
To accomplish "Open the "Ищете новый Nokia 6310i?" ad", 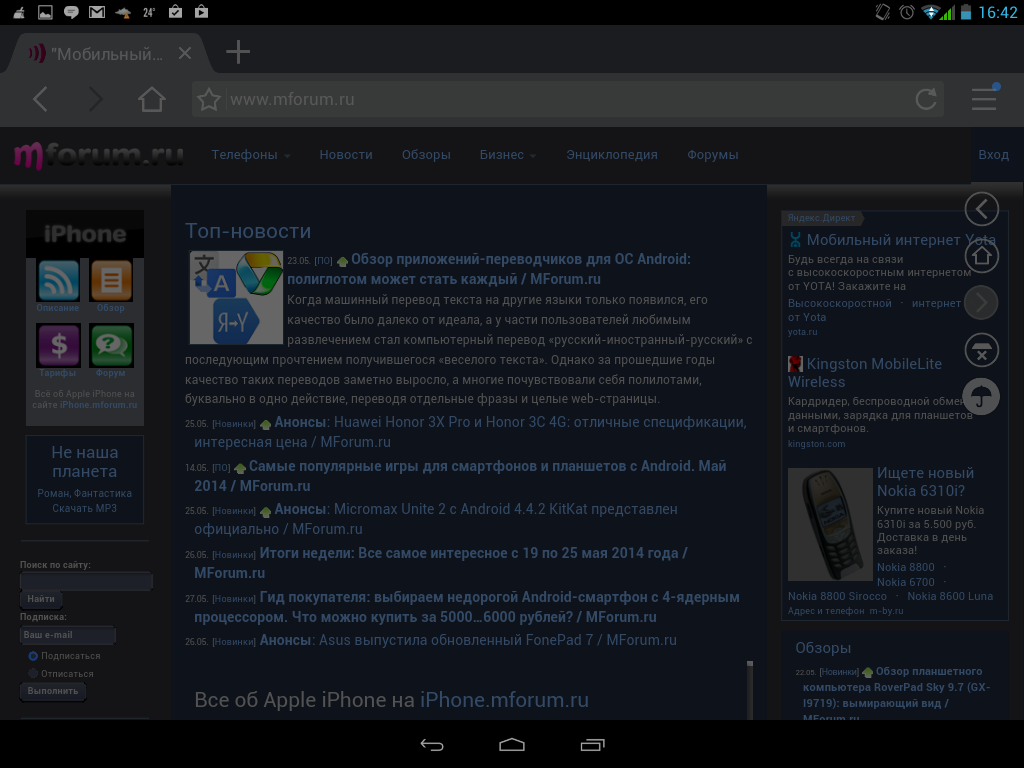I will [x=925, y=481].
